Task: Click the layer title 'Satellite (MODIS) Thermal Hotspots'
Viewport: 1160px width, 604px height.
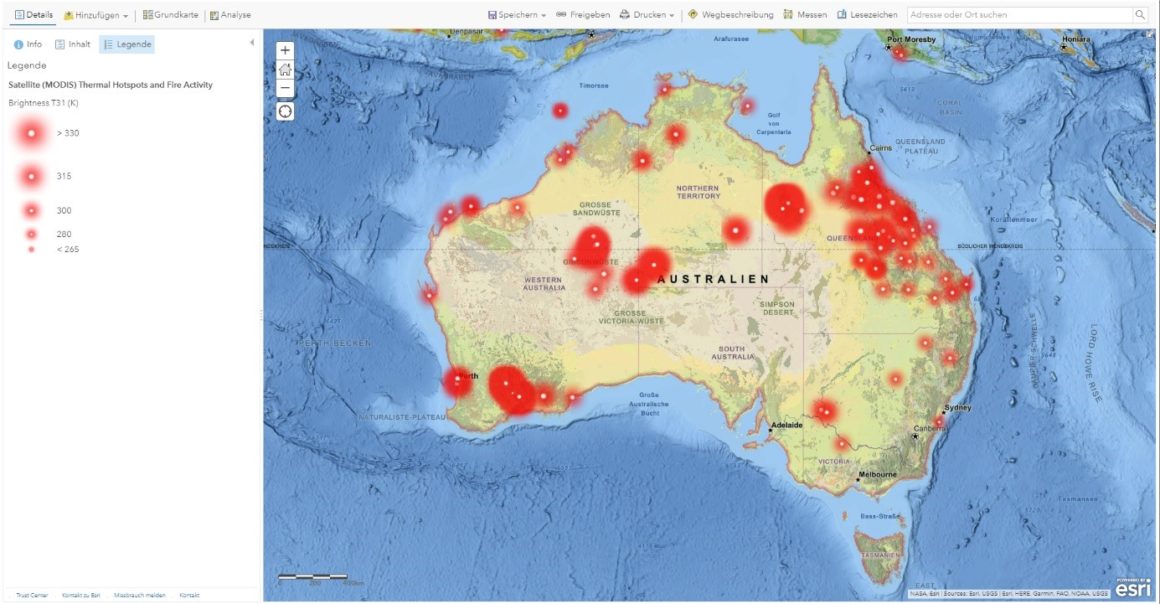Action: (110, 85)
